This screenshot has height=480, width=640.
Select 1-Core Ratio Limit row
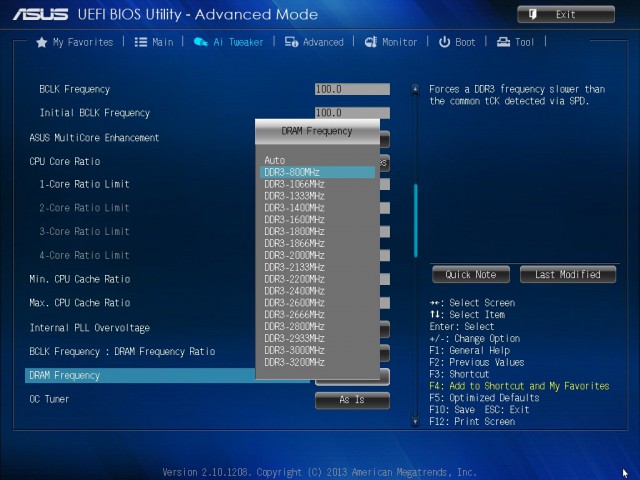coord(84,184)
